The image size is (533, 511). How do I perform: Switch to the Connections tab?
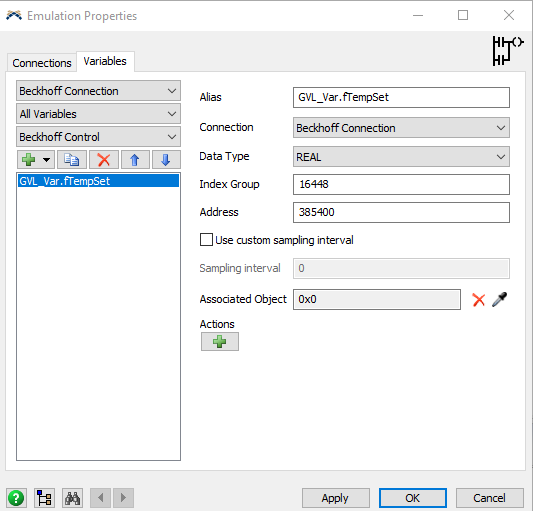42,63
